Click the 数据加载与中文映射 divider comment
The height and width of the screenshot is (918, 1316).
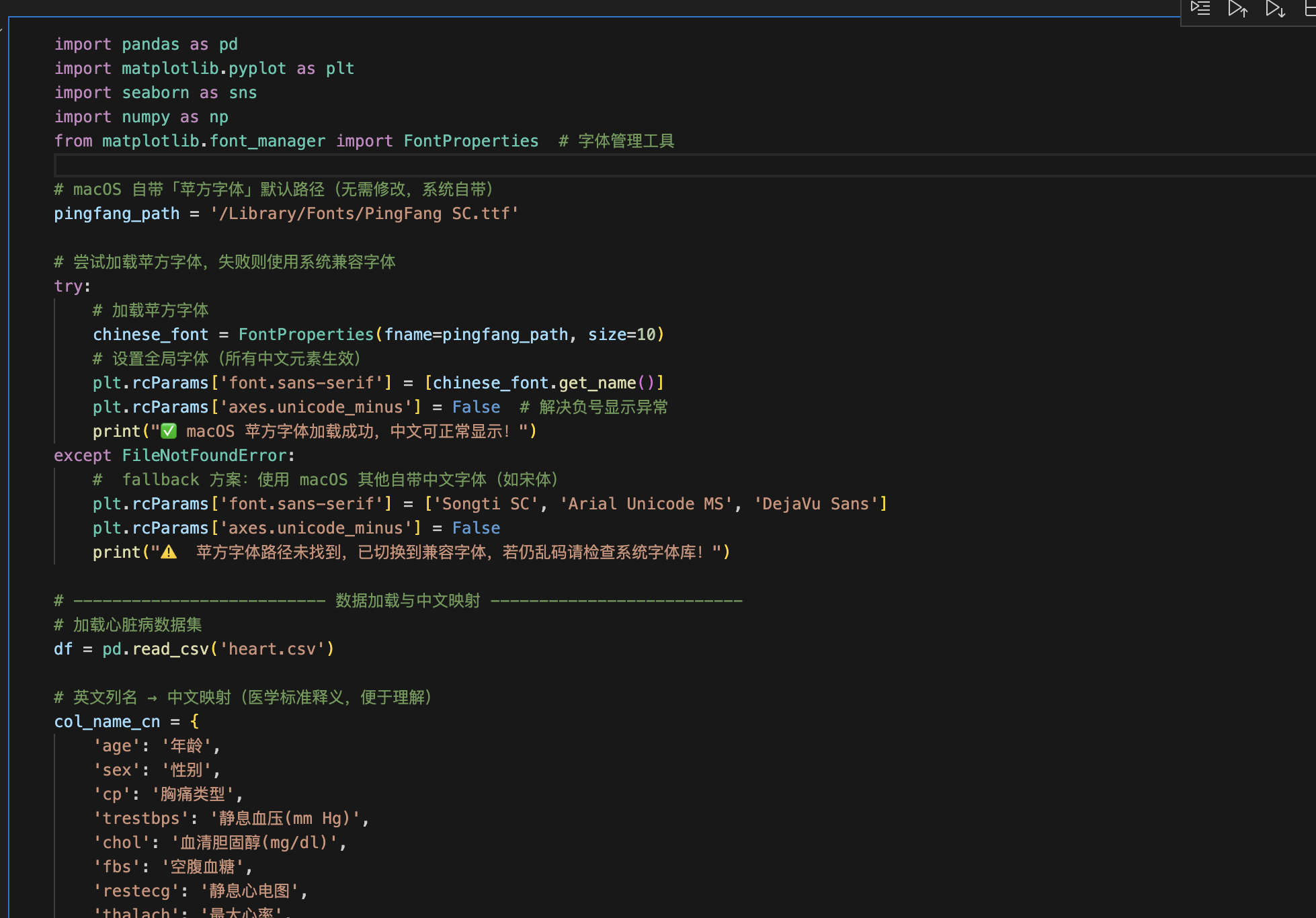pos(407,601)
